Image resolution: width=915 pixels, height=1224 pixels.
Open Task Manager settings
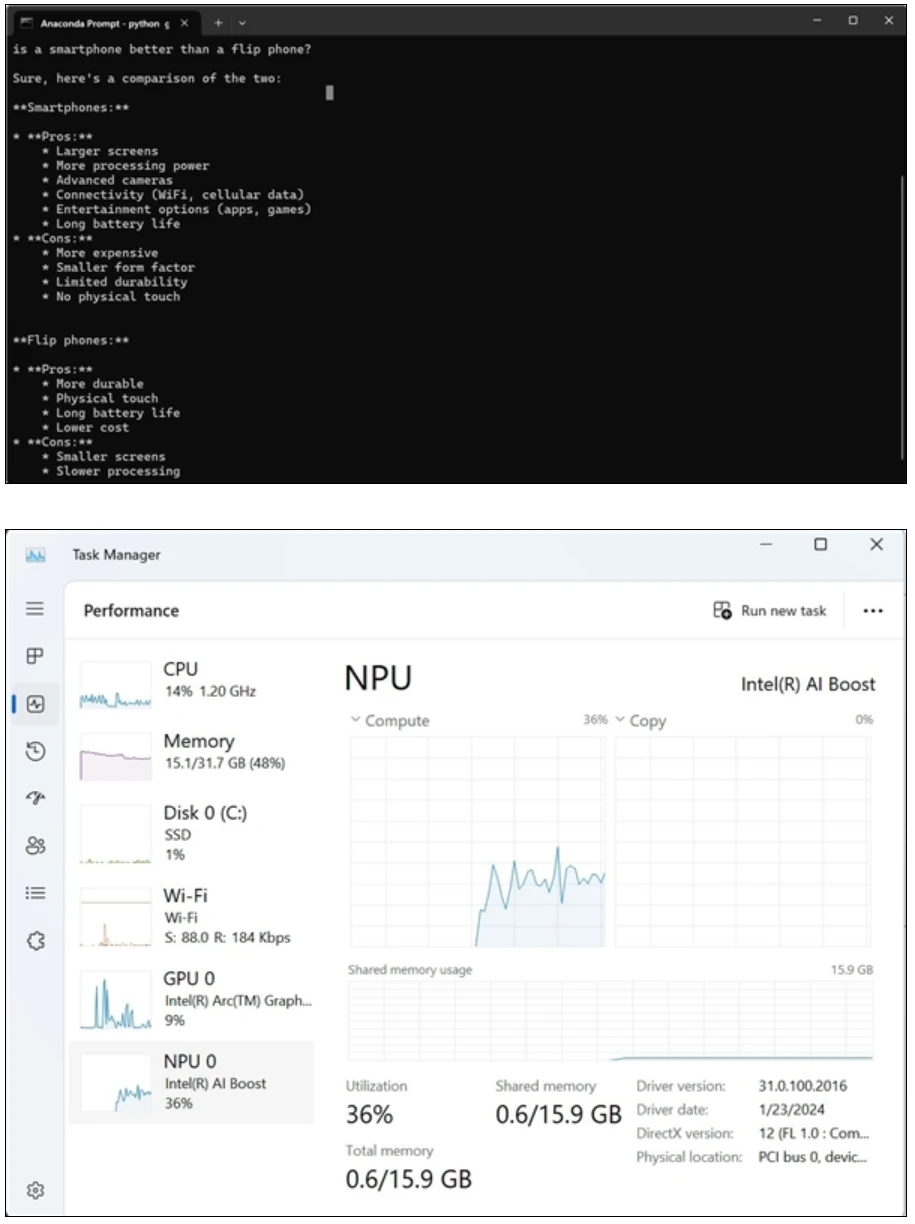click(x=35, y=1190)
